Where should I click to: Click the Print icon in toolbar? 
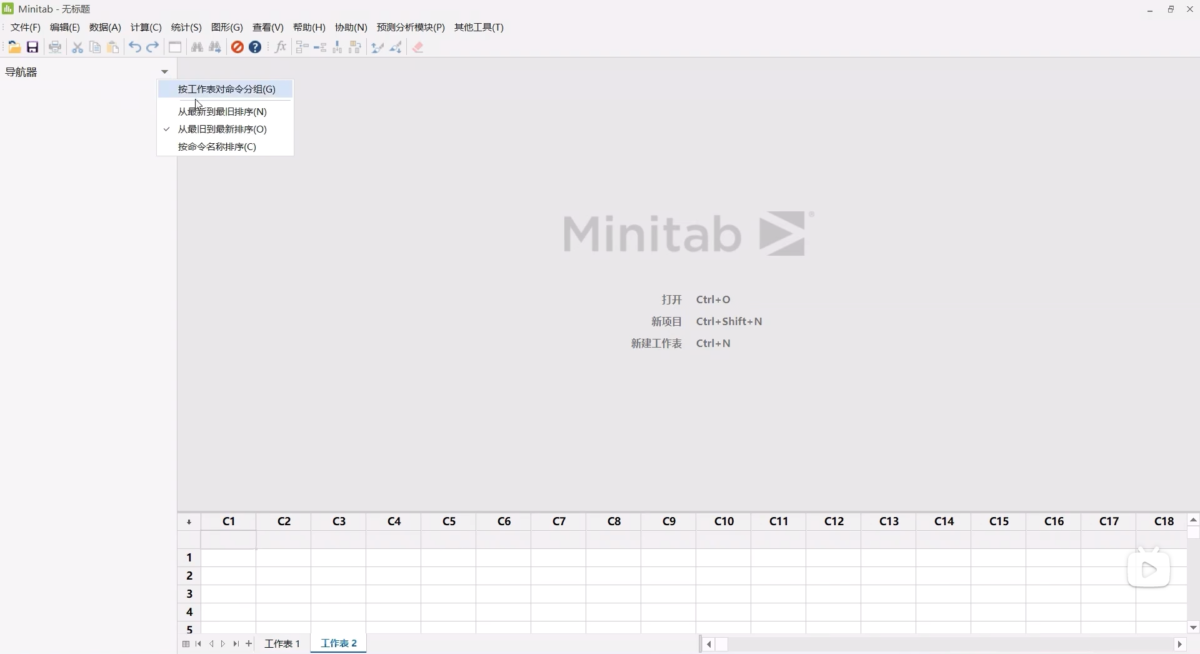[55, 47]
